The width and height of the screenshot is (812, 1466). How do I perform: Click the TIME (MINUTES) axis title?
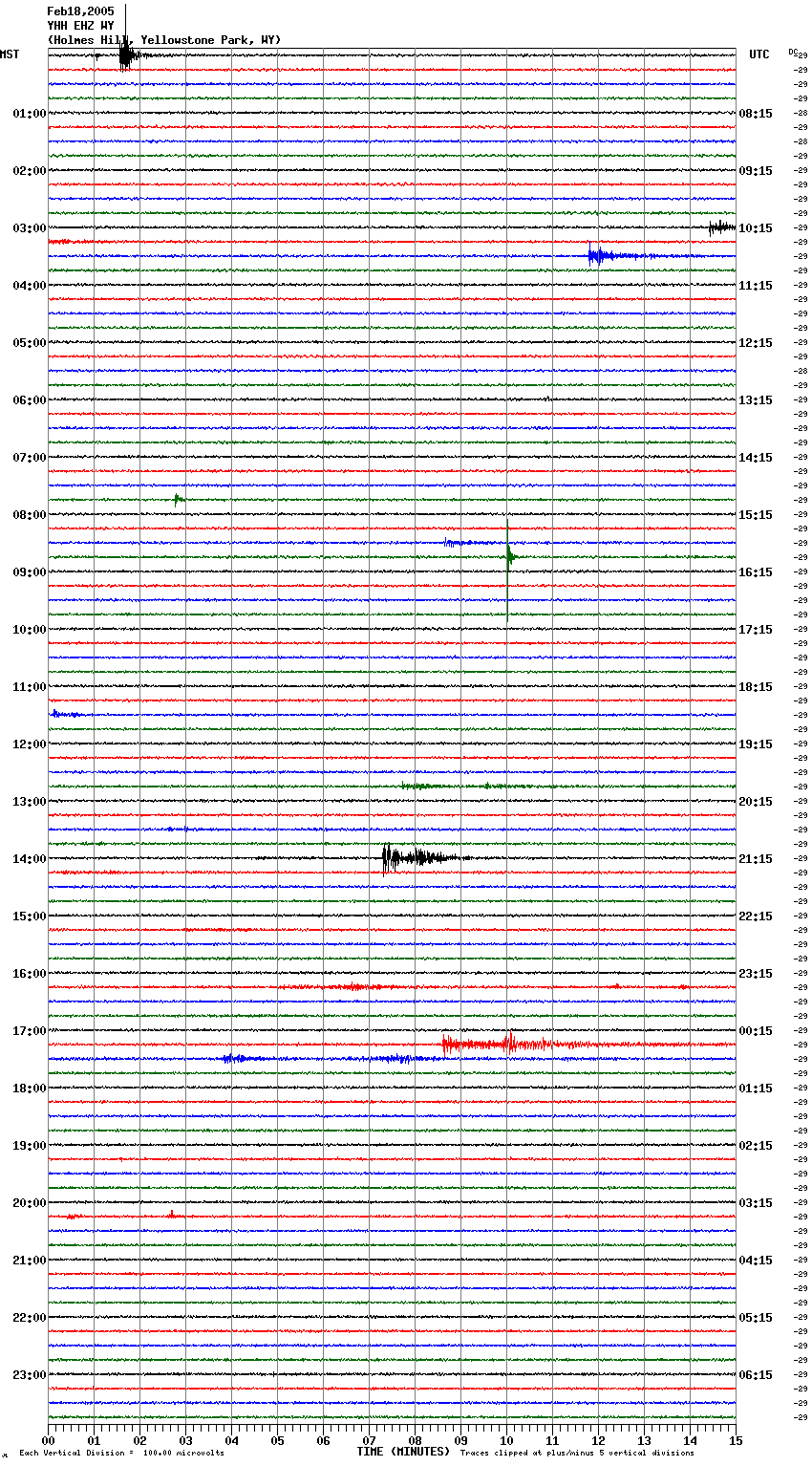[403, 1452]
